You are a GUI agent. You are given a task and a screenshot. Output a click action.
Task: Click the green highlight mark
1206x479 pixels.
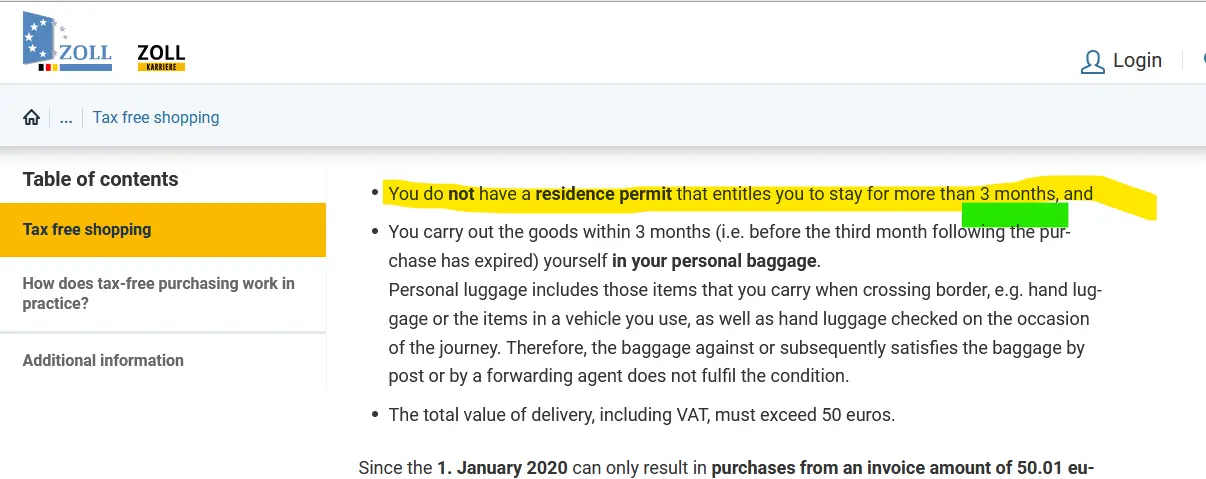pyautogui.click(x=1014, y=214)
